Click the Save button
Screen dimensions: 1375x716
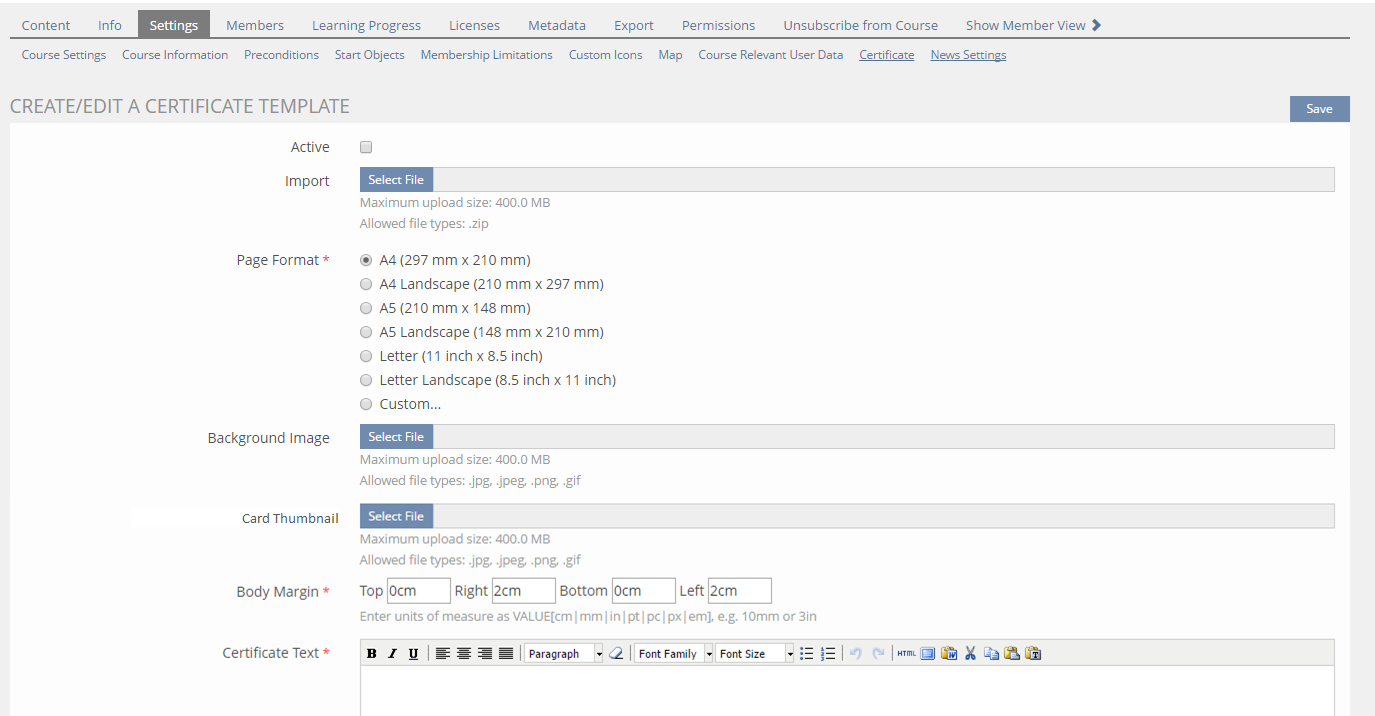pos(1319,109)
